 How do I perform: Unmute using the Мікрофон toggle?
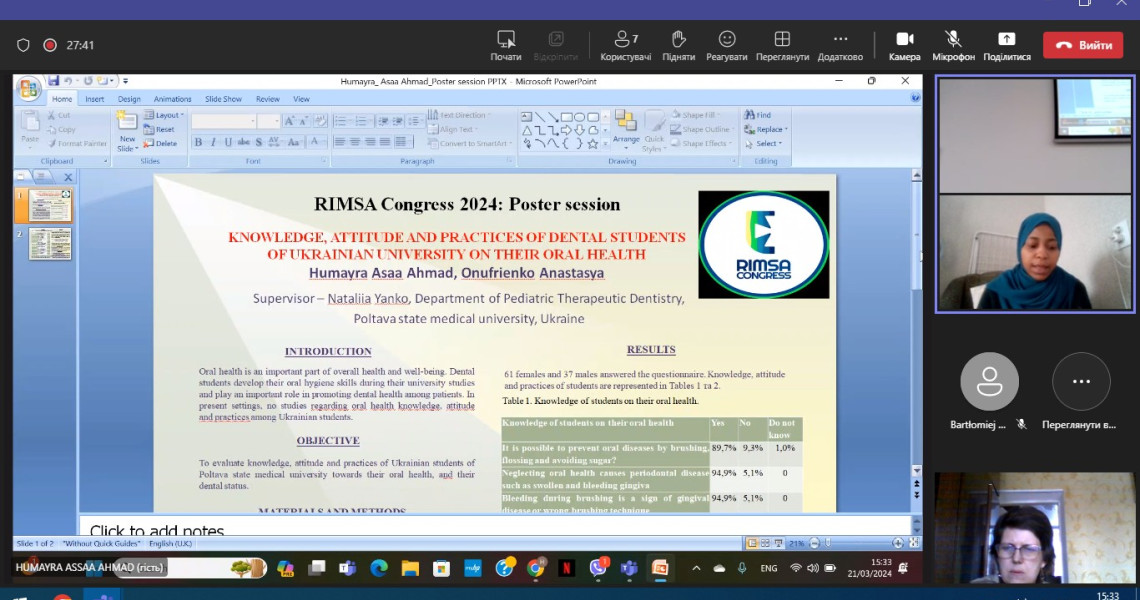(953, 45)
